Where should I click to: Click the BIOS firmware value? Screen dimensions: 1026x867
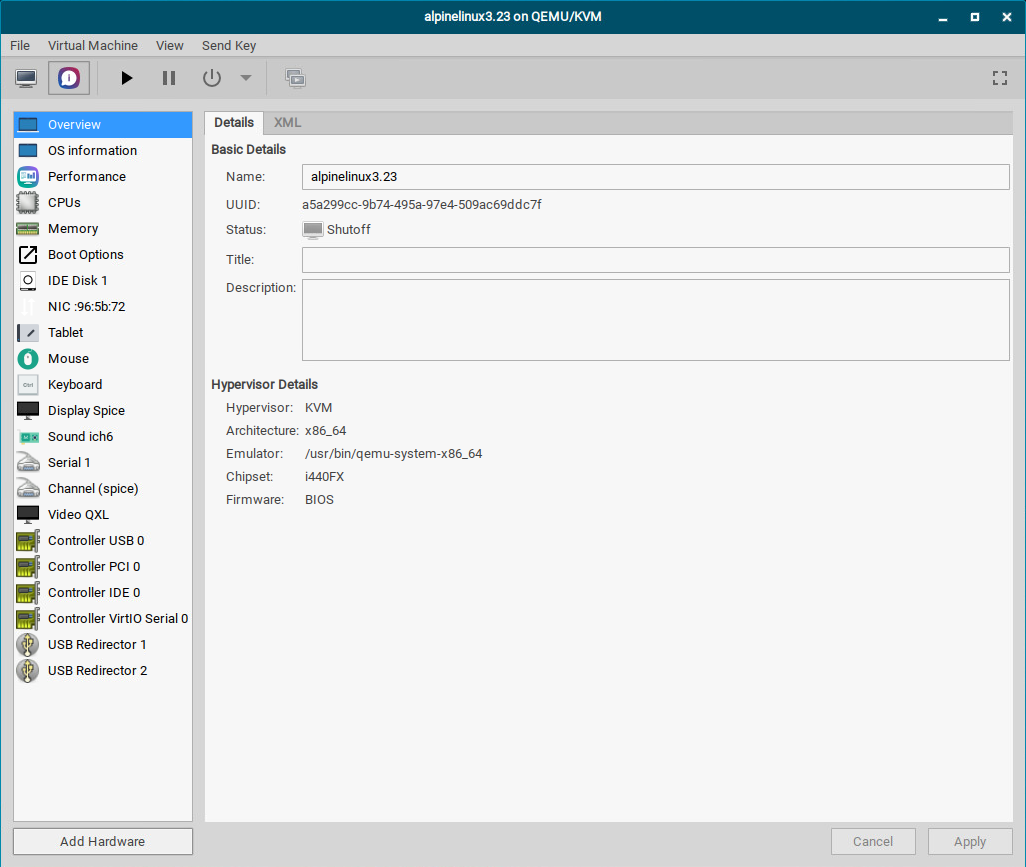(319, 500)
